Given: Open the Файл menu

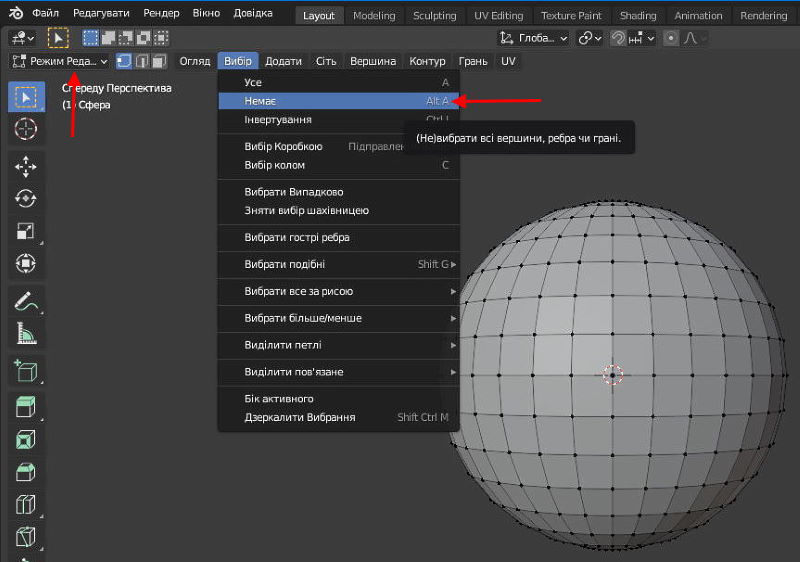Looking at the screenshot, I should [x=45, y=13].
